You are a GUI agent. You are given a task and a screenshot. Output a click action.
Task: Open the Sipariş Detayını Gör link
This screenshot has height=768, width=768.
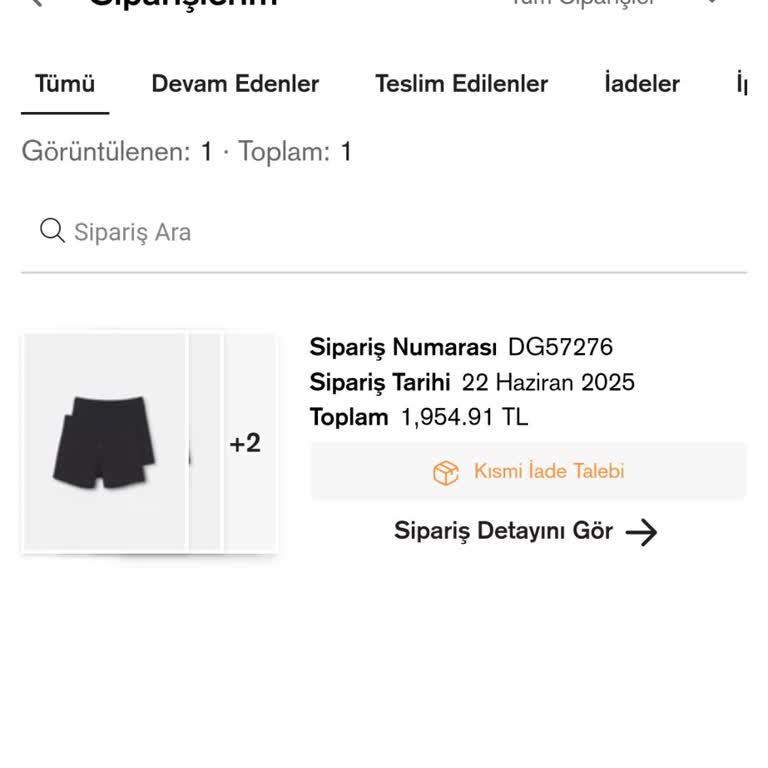(x=503, y=531)
